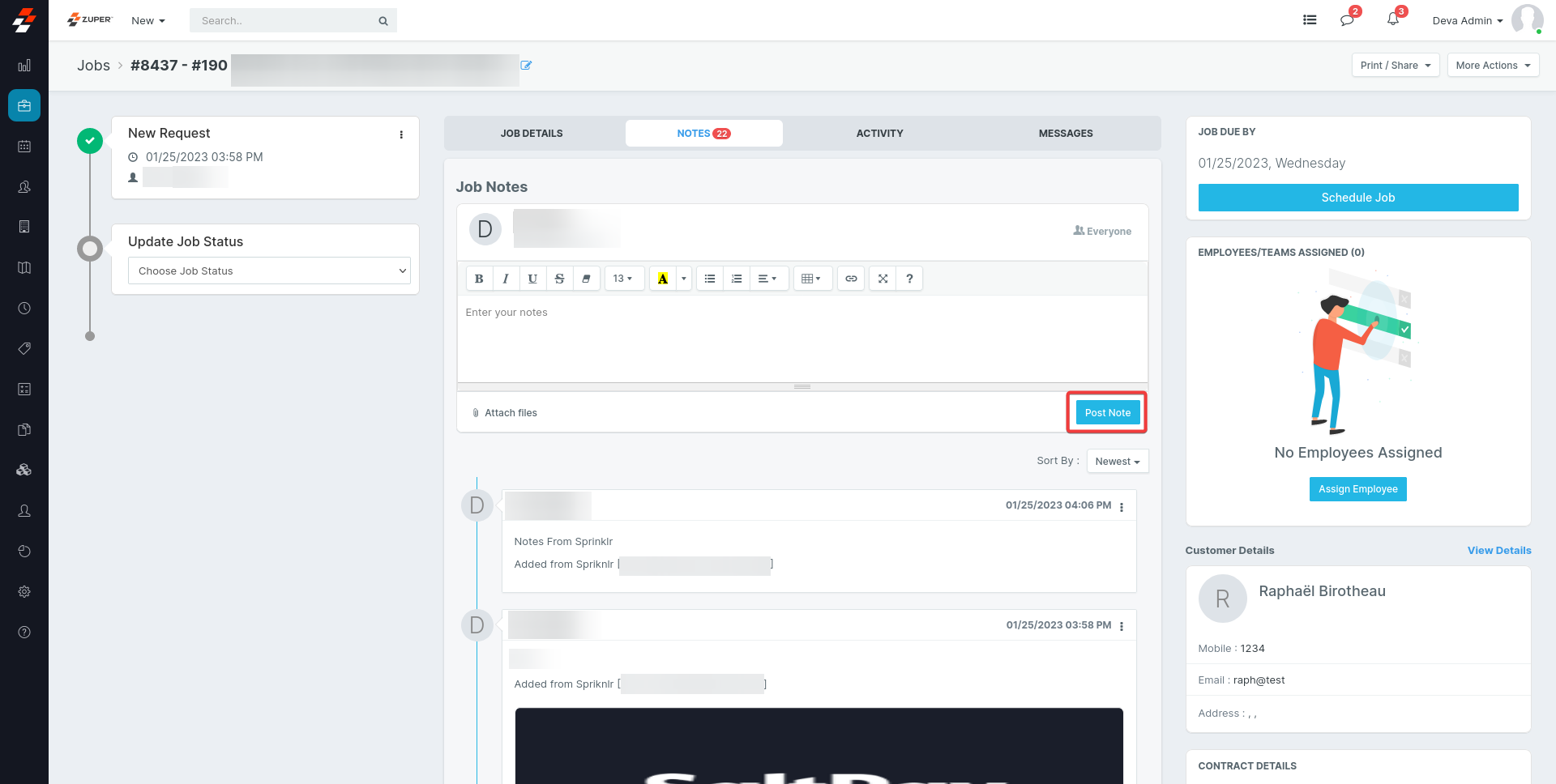Open options menu for 03:58 PM note
This screenshot has height=784, width=1556.
1122,627
